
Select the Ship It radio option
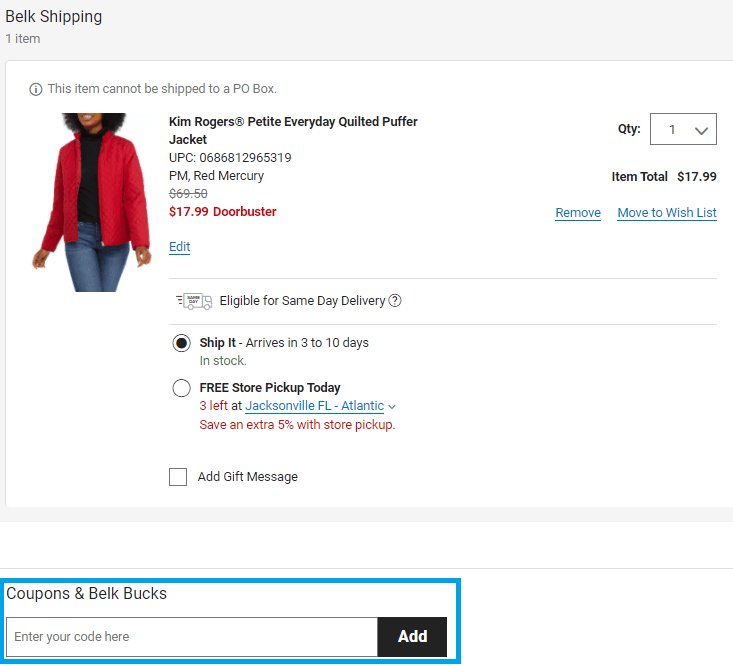tap(181, 343)
